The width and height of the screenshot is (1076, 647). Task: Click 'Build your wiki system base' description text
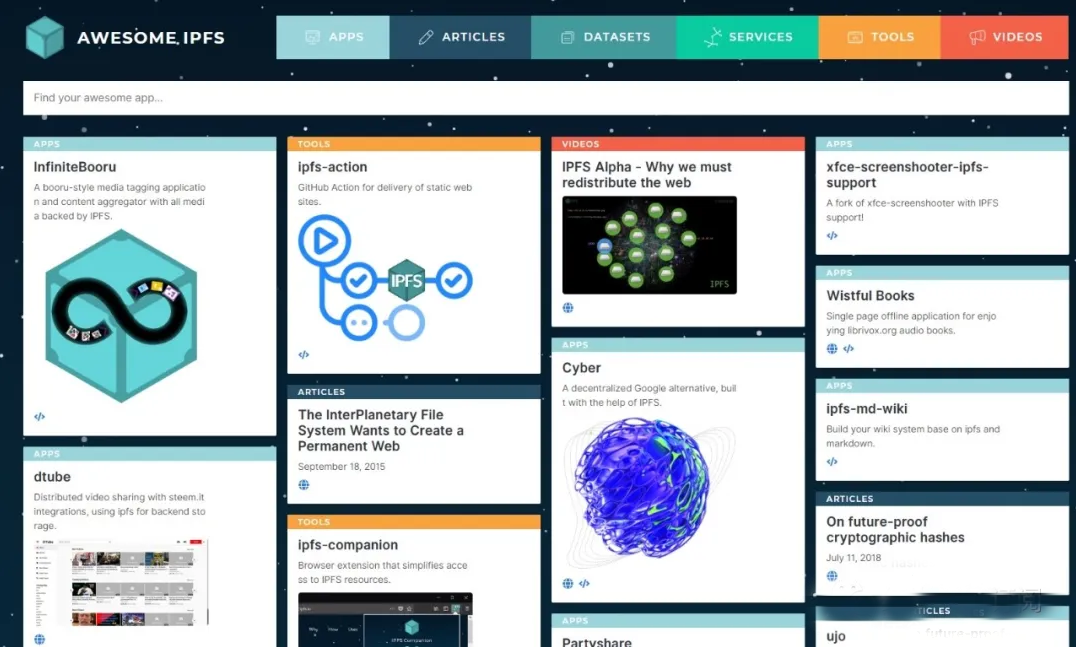(913, 436)
